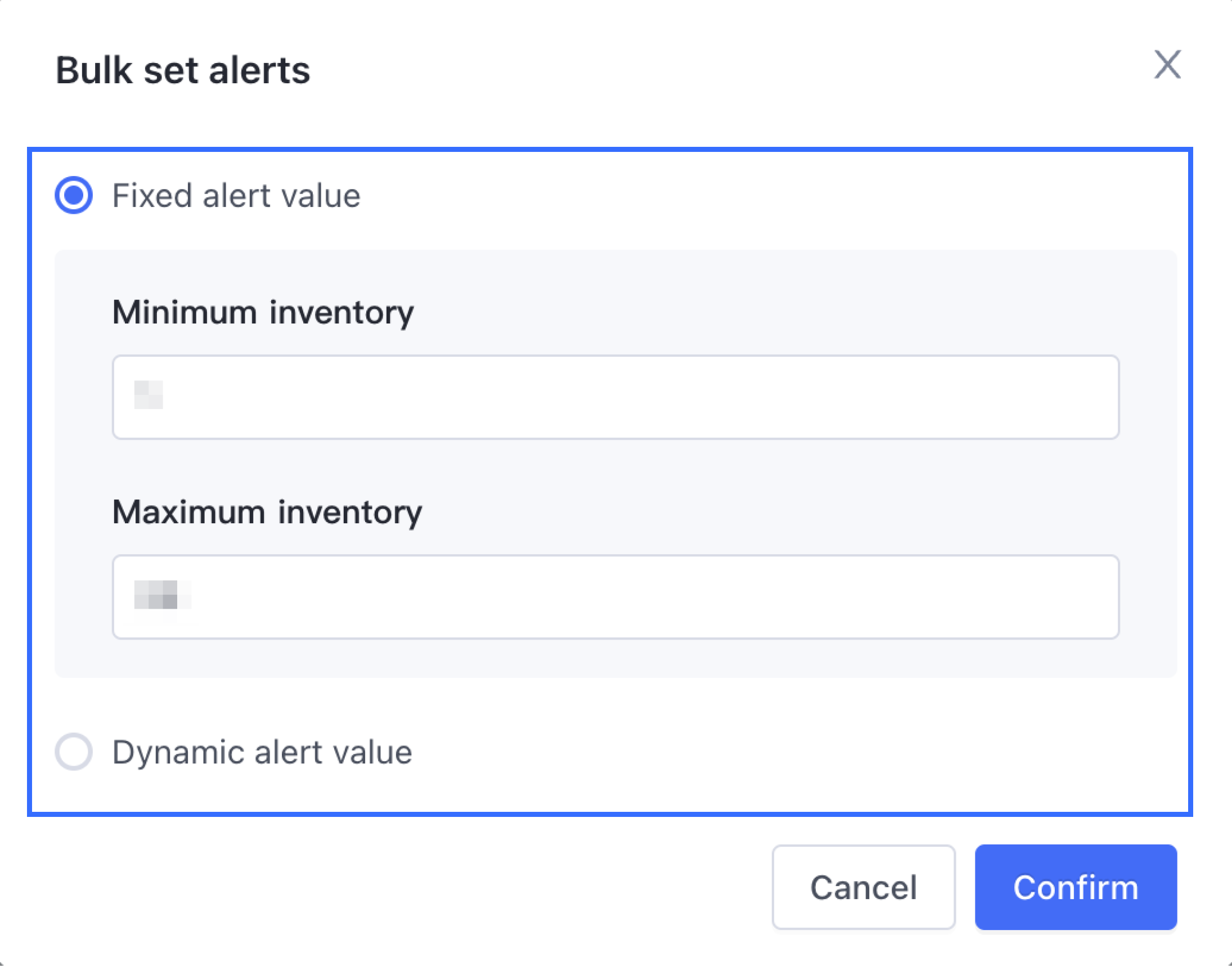
Task: Close the Bulk set alerts dialog
Action: click(1167, 65)
